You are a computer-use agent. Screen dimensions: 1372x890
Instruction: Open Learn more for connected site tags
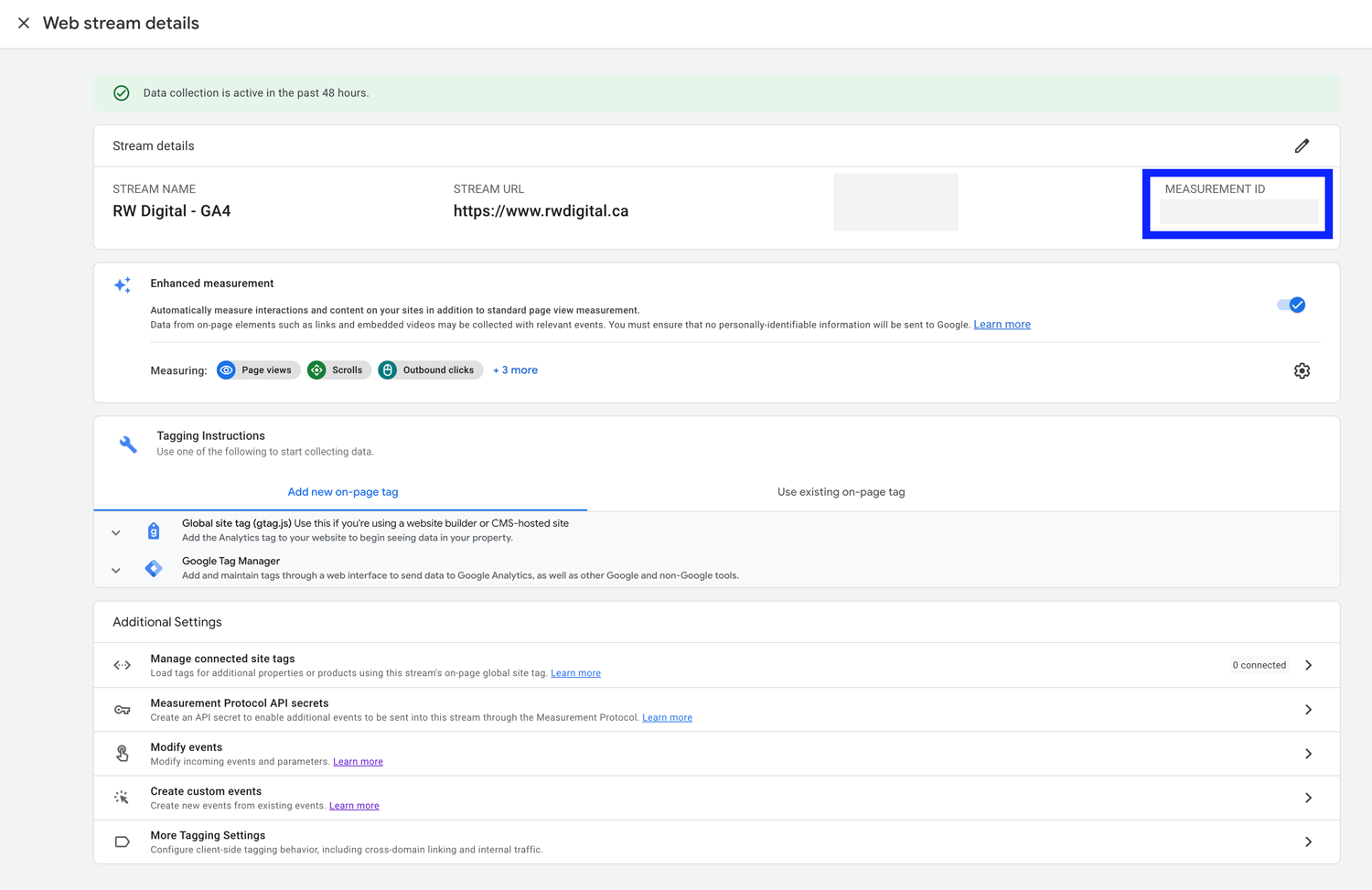click(x=575, y=673)
